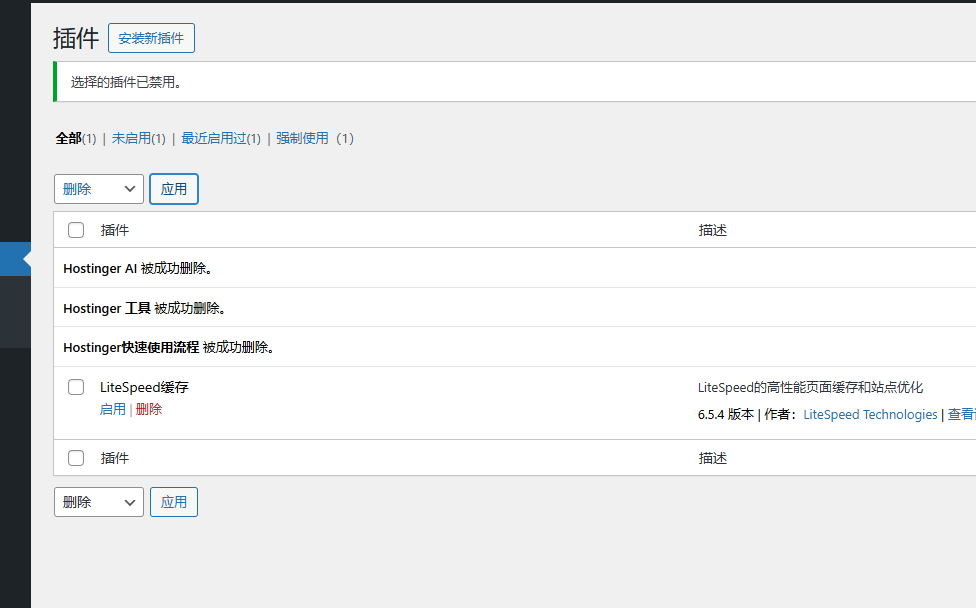Click the top 应用 button

click(173, 188)
